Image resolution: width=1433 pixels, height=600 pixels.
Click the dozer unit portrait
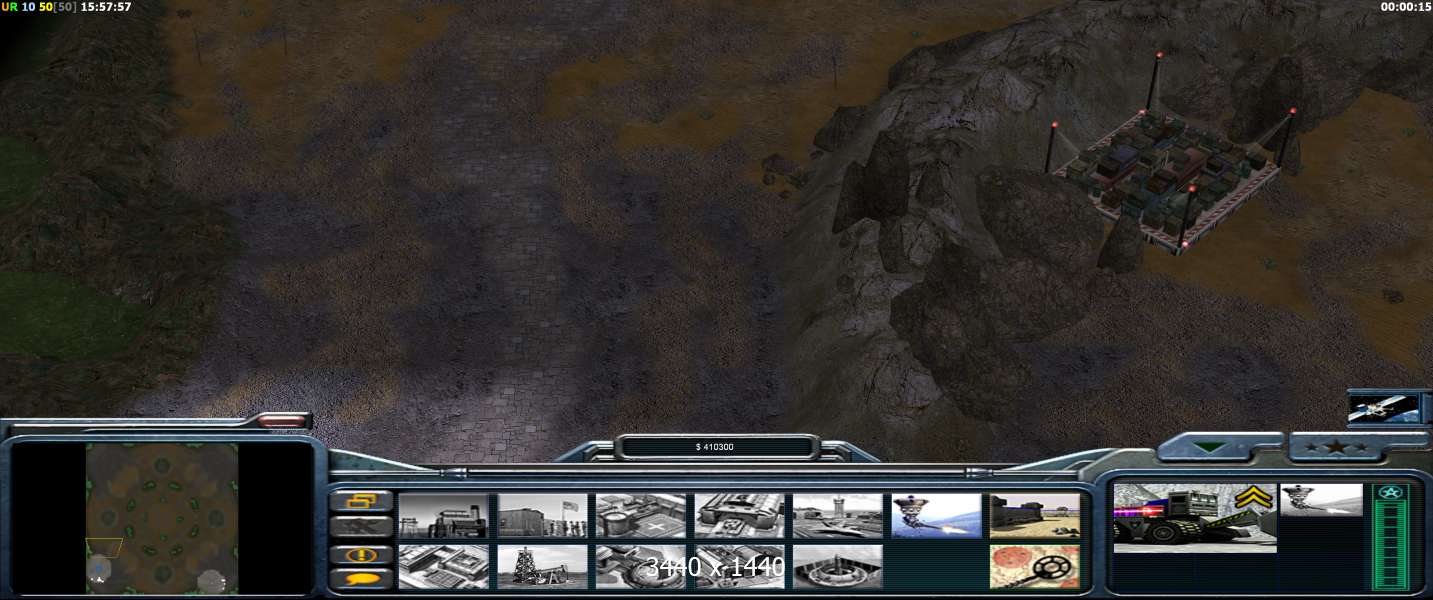(x=1194, y=517)
